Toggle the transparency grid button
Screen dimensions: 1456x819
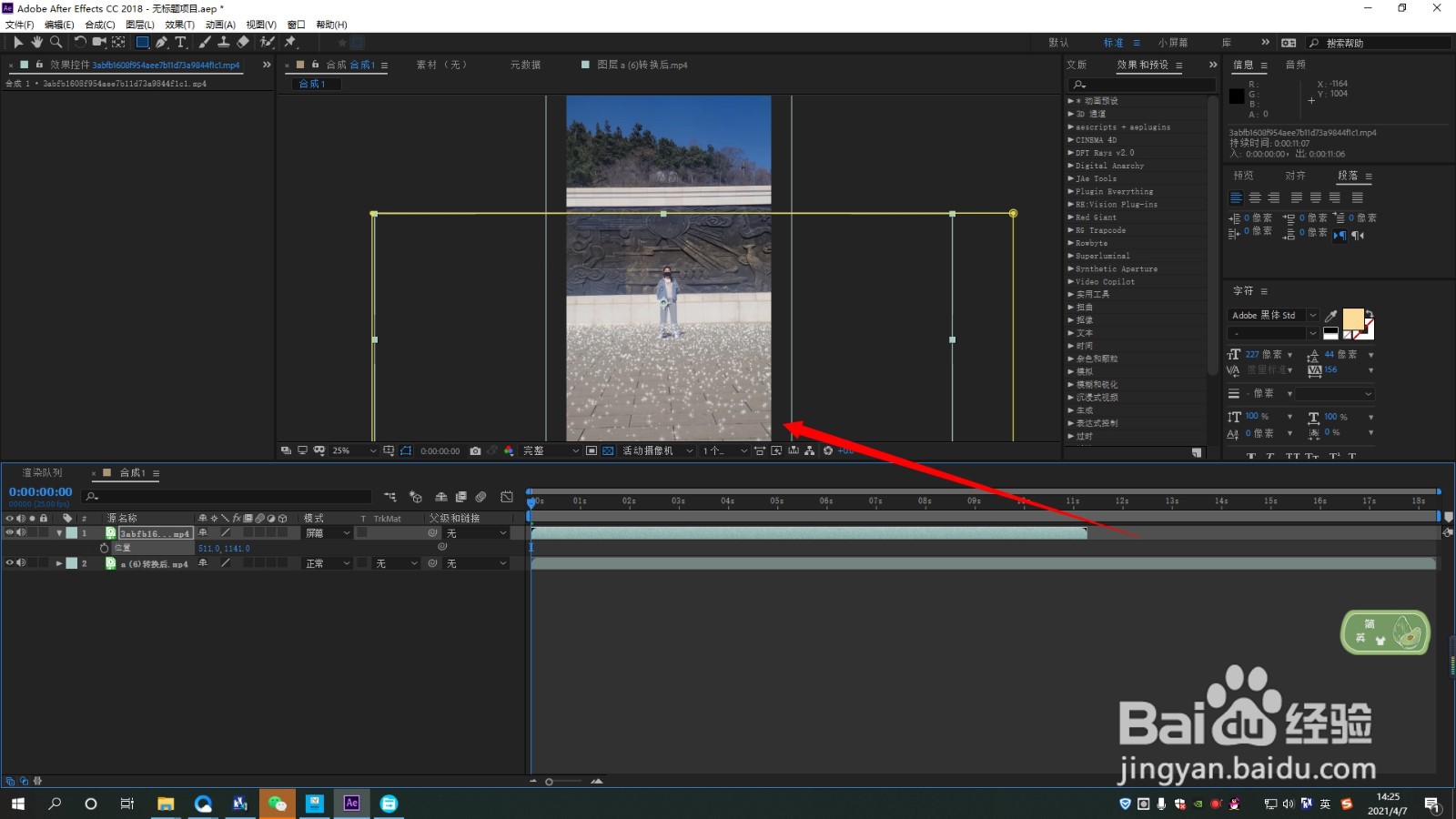point(608,450)
